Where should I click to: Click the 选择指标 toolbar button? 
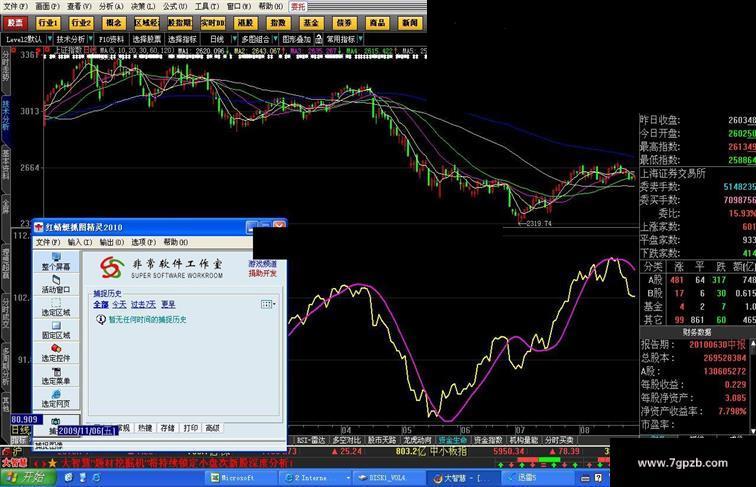pos(182,39)
